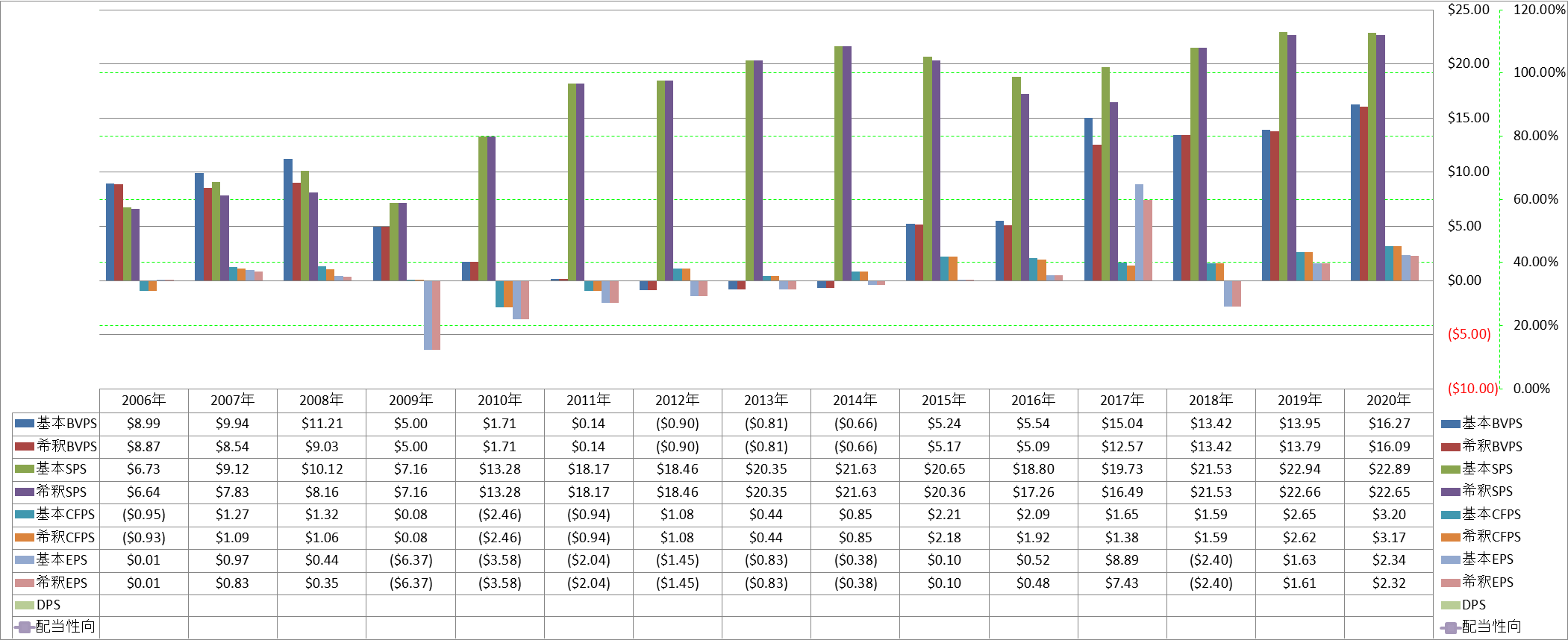Select the $12.57 cell for 2017 希釈BVPS
Image resolution: width=1568 pixels, height=640 pixels.
tap(1122, 447)
